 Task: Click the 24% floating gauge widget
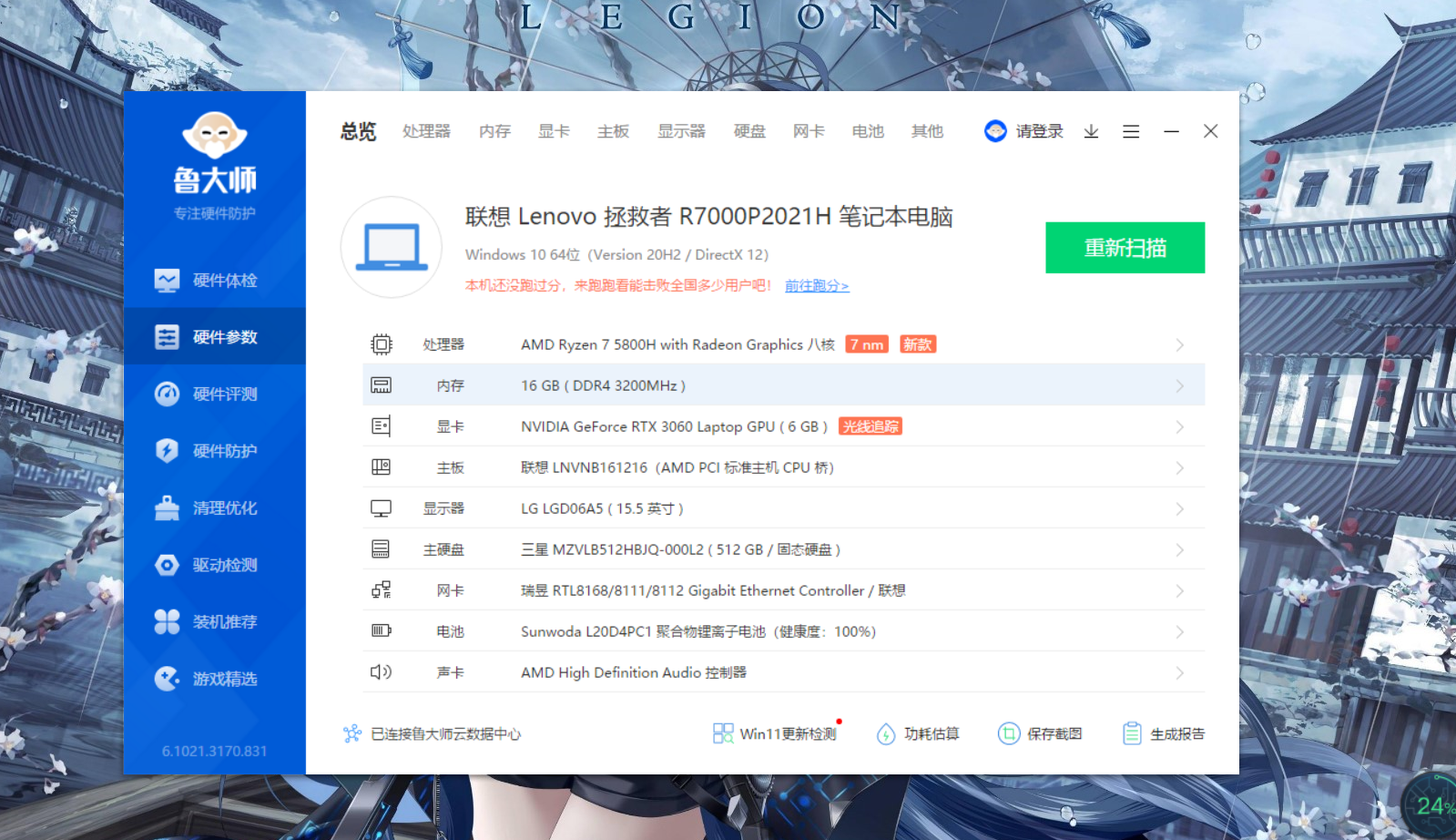click(1430, 804)
